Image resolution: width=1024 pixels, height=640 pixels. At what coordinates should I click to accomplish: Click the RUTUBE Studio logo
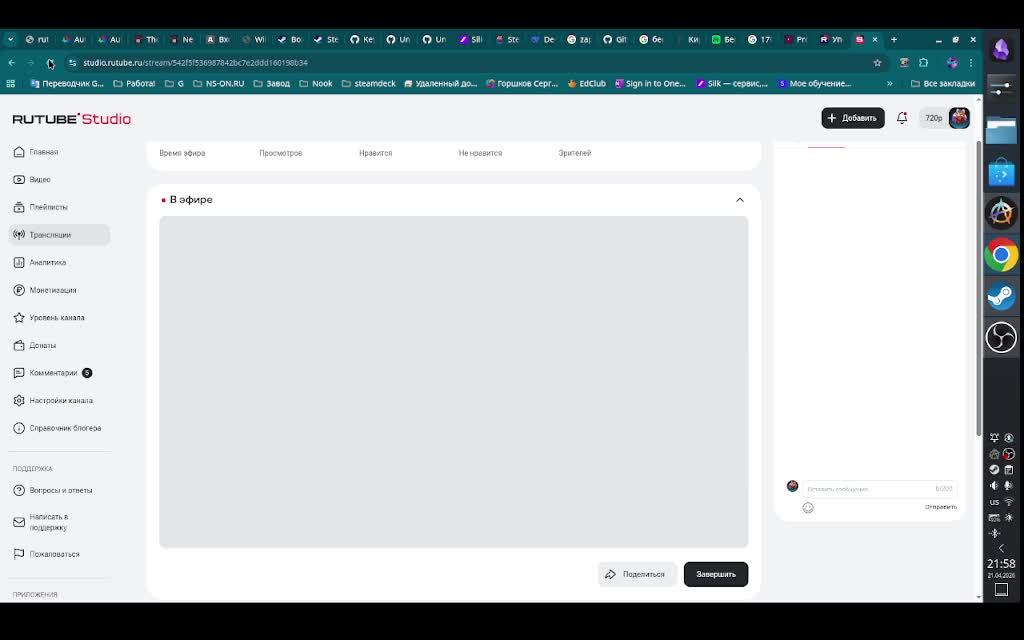click(x=72, y=119)
